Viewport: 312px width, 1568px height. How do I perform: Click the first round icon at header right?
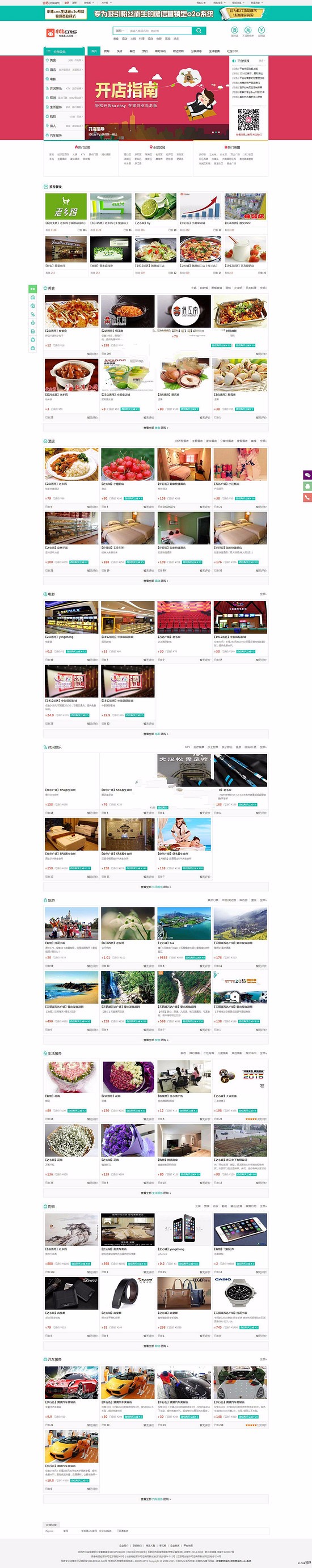(235, 30)
